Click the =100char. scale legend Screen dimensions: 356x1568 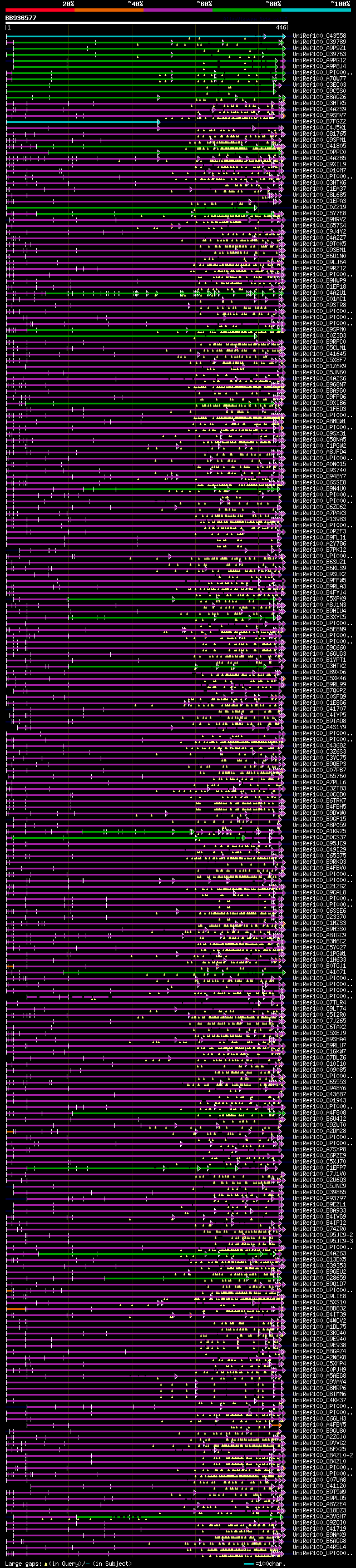point(264,1563)
